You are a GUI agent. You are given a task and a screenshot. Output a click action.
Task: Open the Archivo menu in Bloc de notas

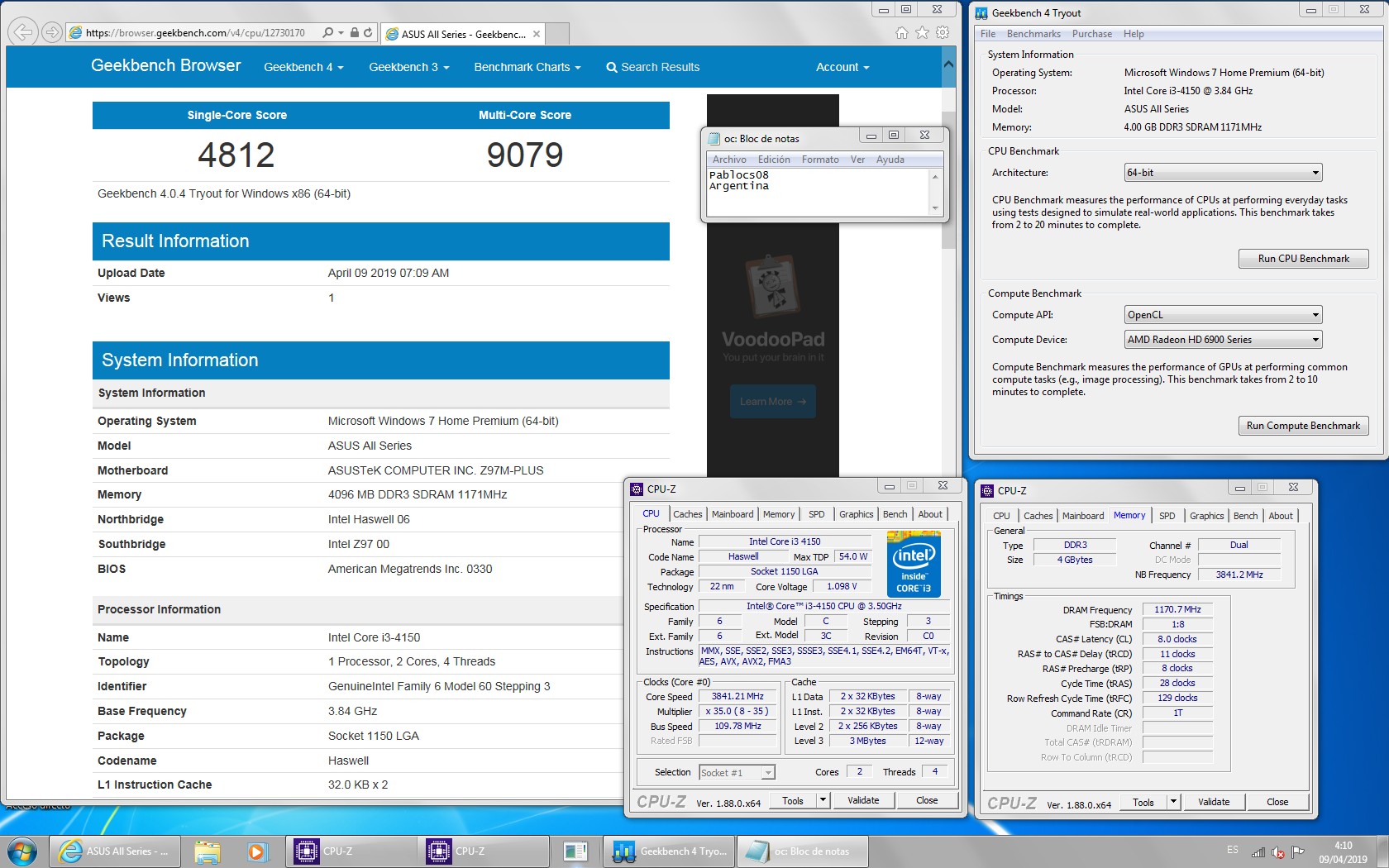point(729,160)
